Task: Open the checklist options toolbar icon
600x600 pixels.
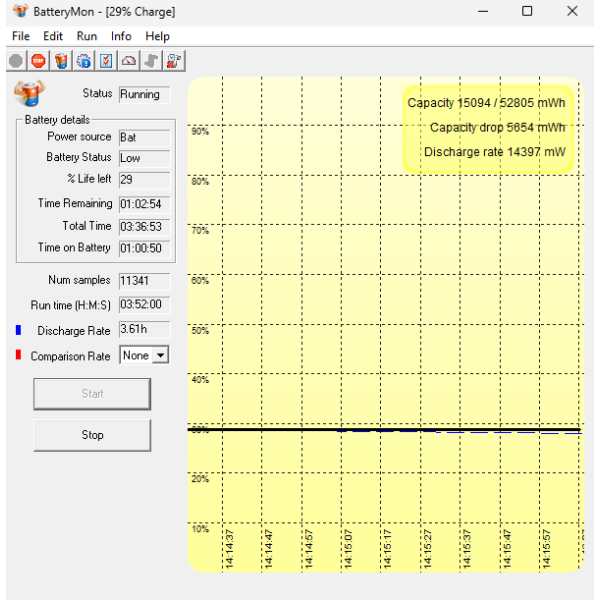Action: (x=106, y=61)
